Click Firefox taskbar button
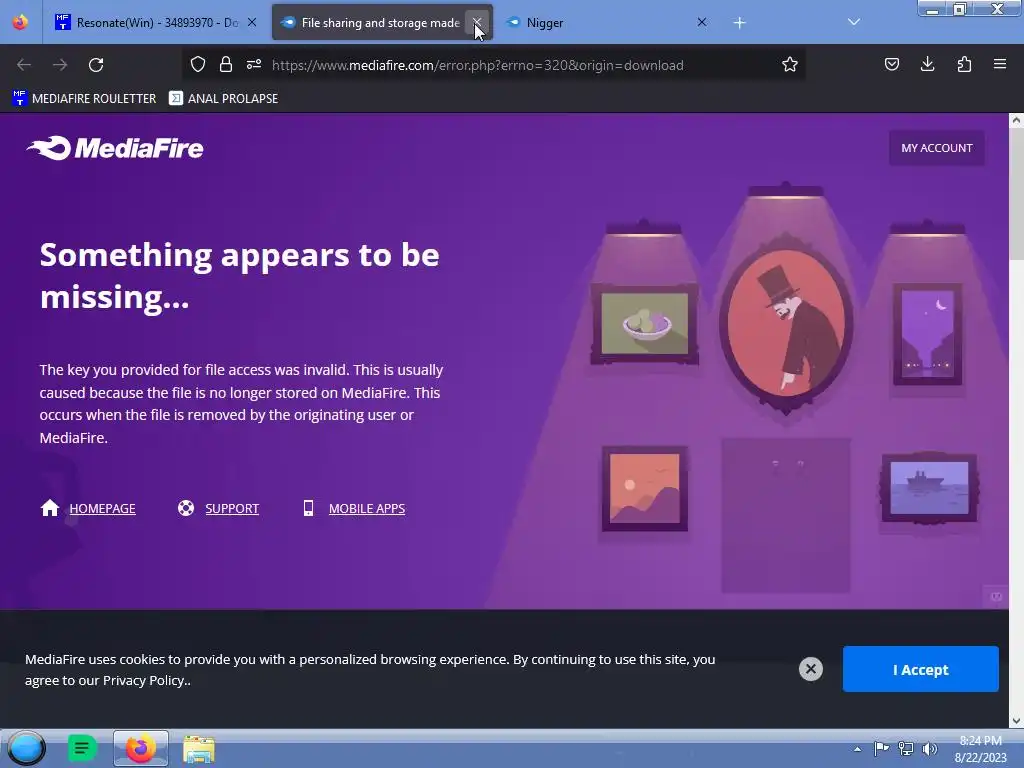 [x=140, y=748]
